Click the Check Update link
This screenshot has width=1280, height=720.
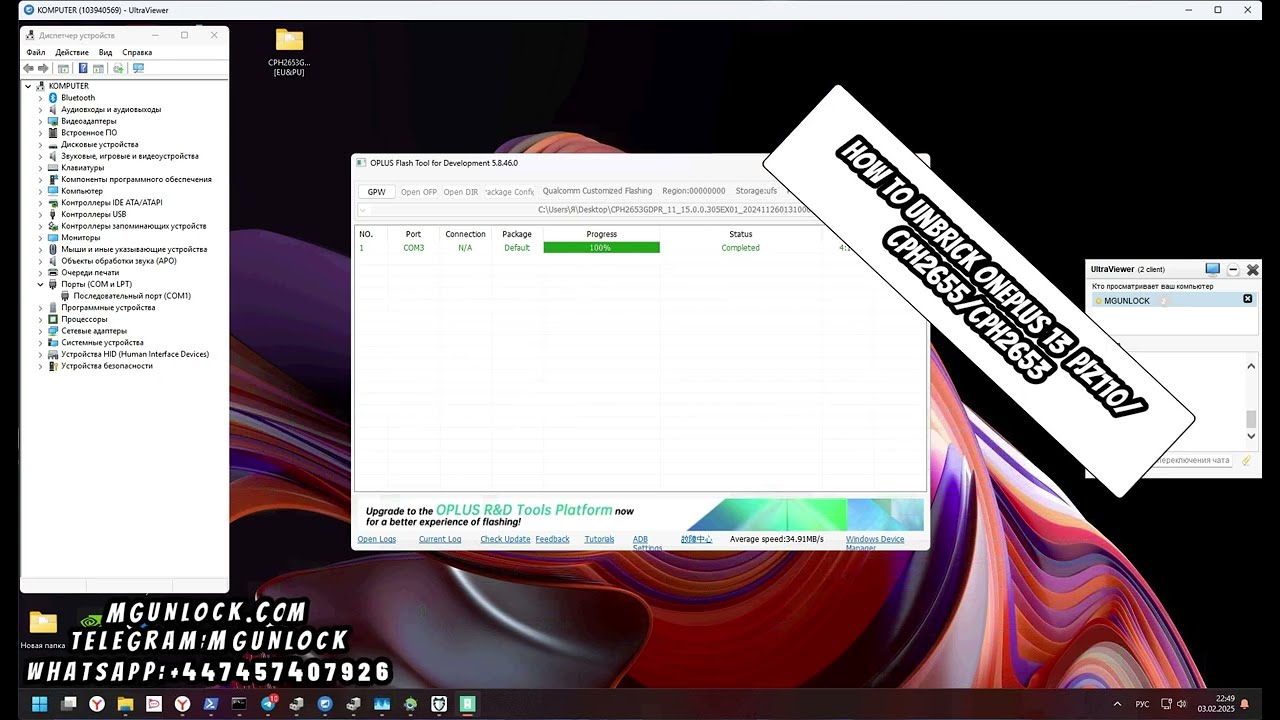click(505, 539)
